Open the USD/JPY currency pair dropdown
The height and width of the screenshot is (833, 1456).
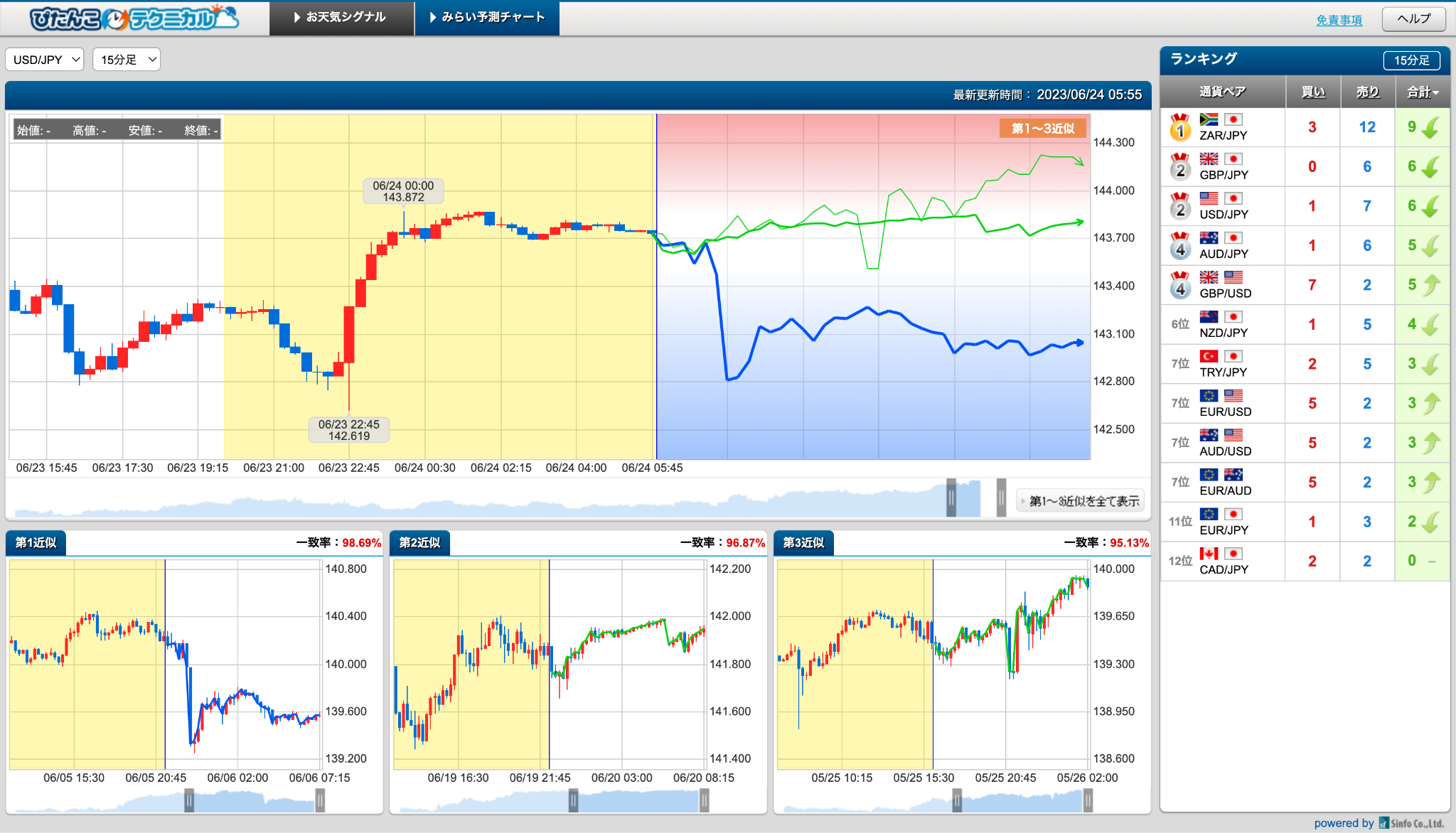(x=45, y=60)
